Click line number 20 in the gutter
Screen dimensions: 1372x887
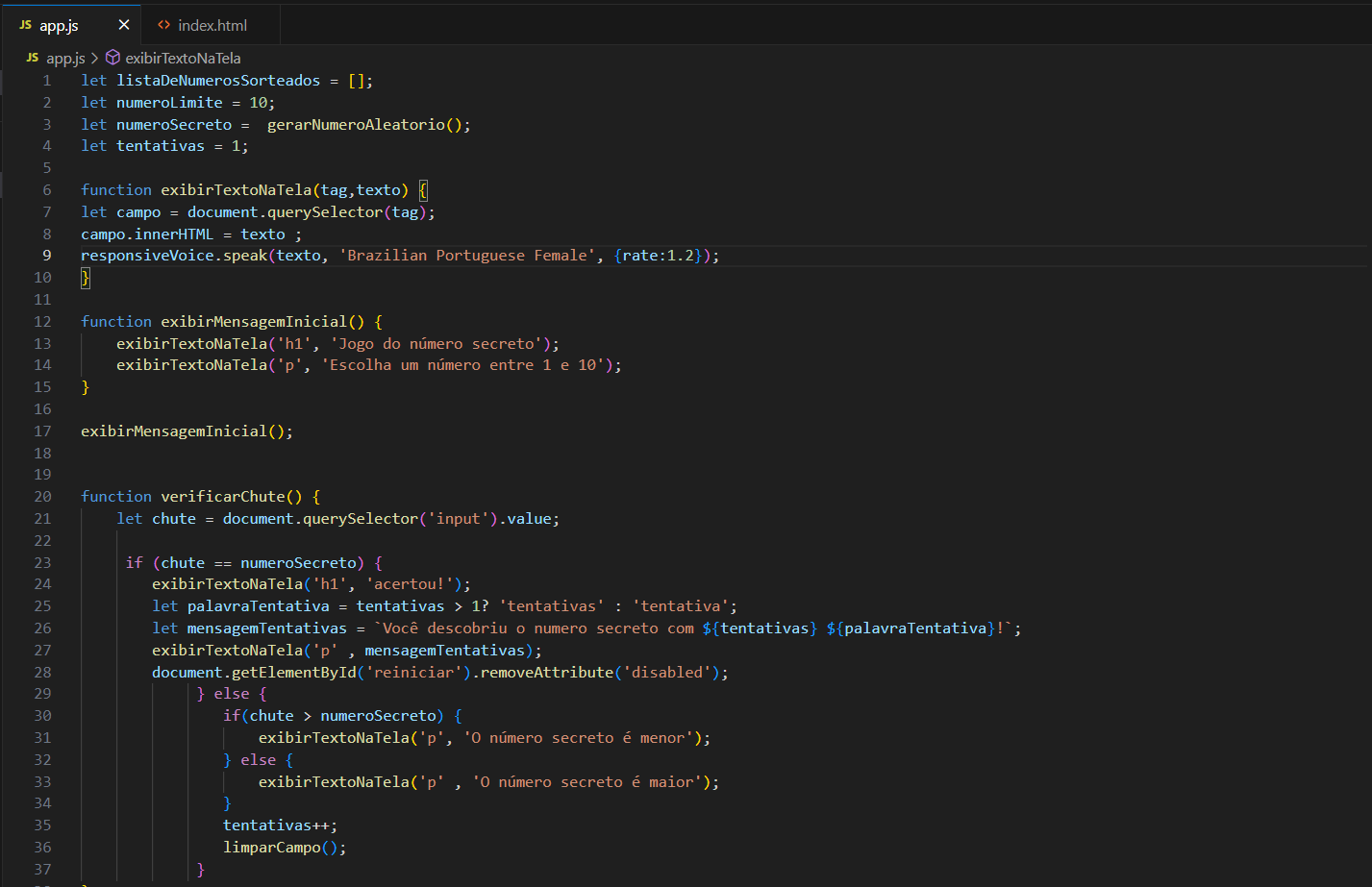42,497
